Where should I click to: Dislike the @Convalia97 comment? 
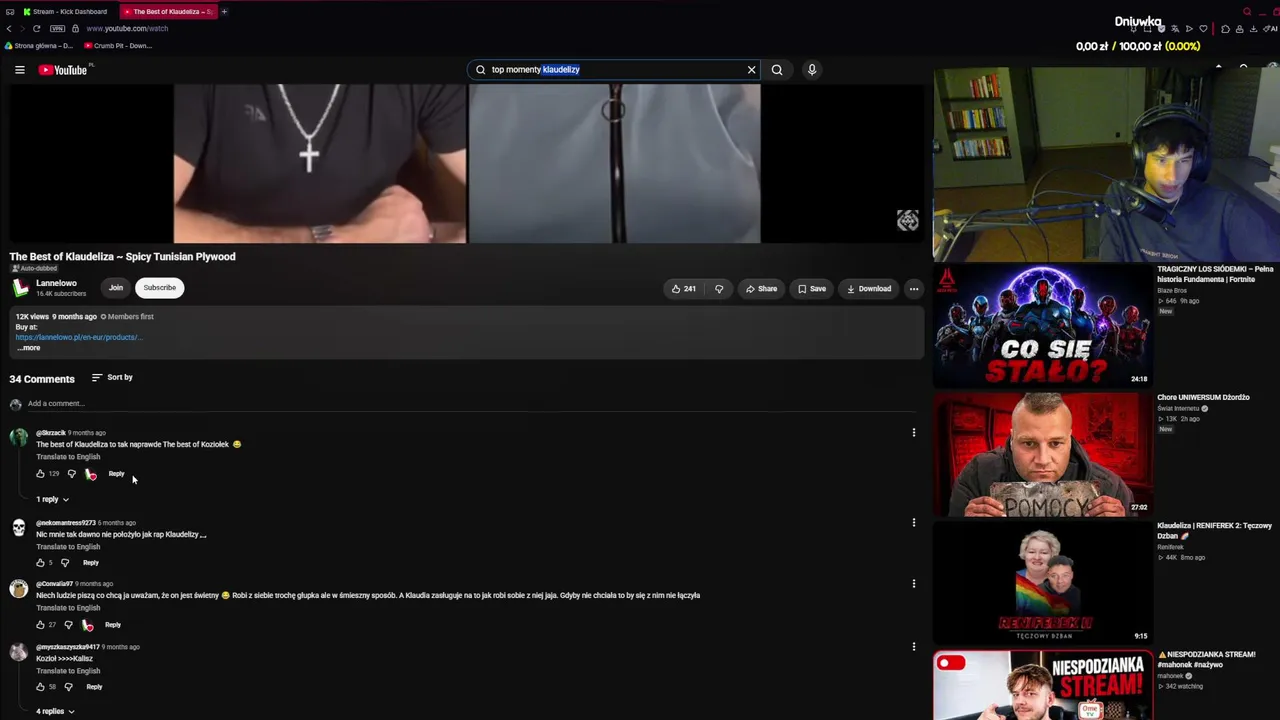click(x=68, y=625)
